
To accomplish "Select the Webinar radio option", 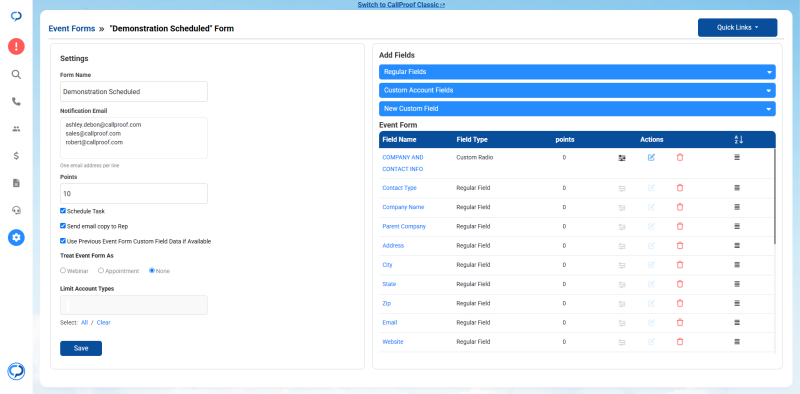I will click(x=63, y=270).
